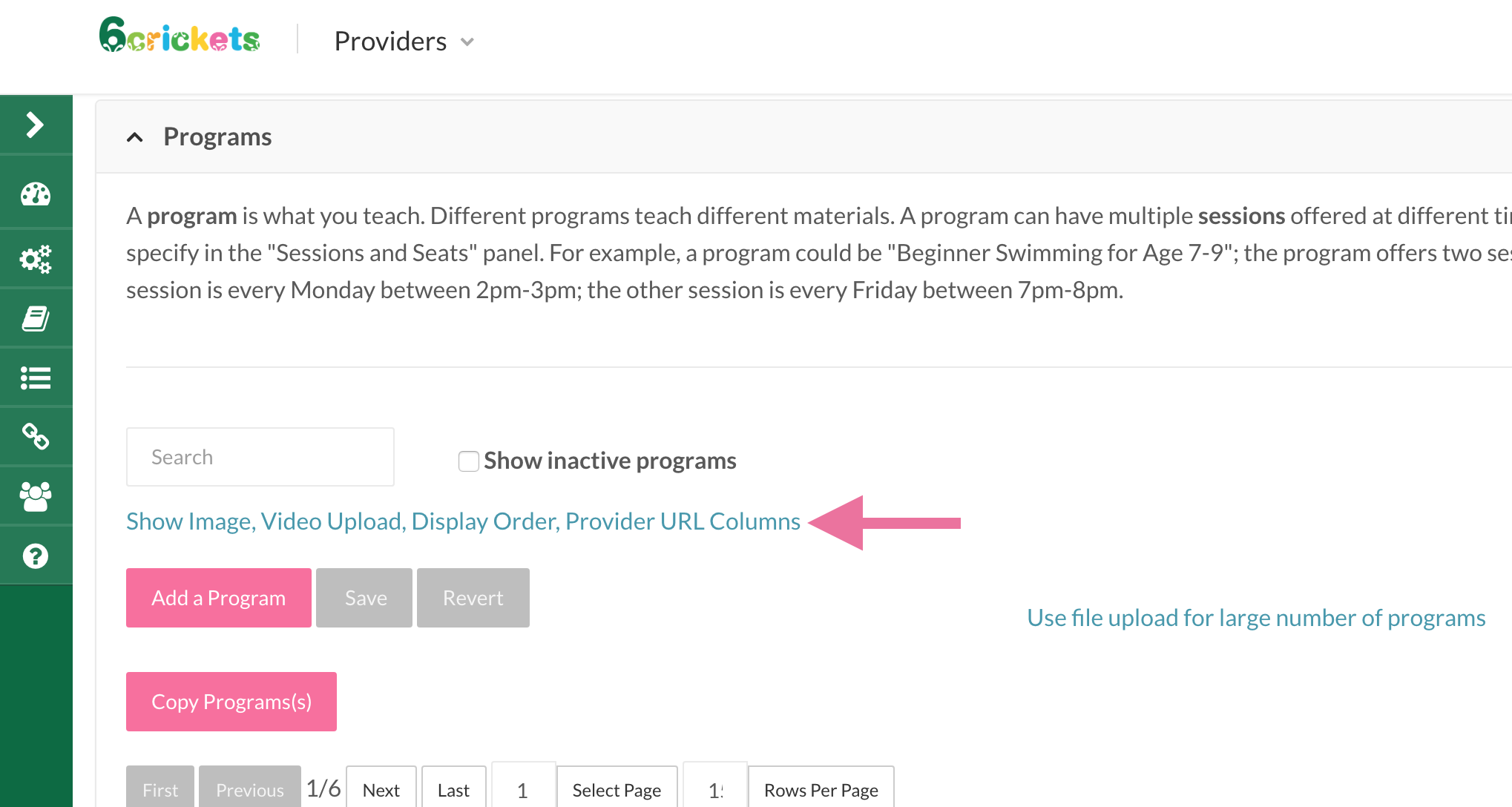
Task: Open the settings gears icon in sidebar
Action: (x=35, y=259)
